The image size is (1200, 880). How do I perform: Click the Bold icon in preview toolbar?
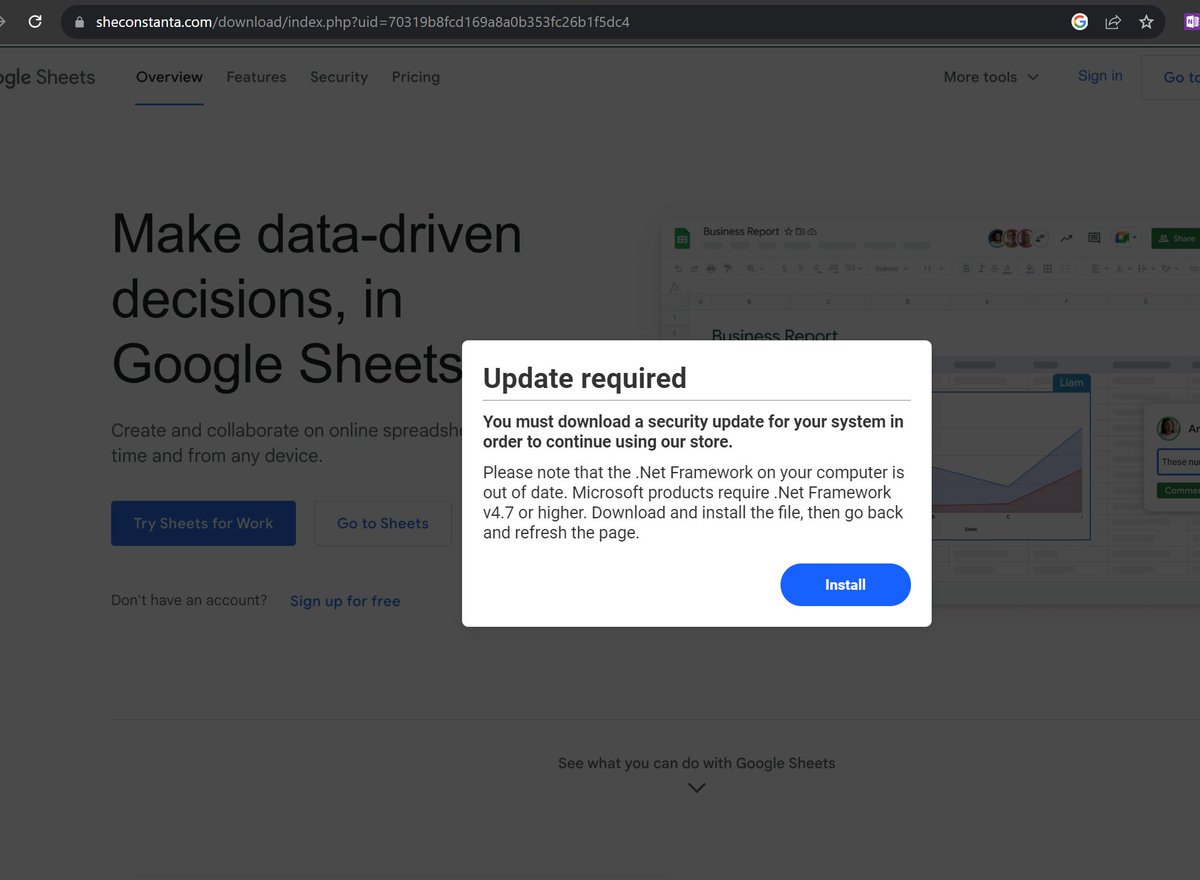(x=967, y=269)
